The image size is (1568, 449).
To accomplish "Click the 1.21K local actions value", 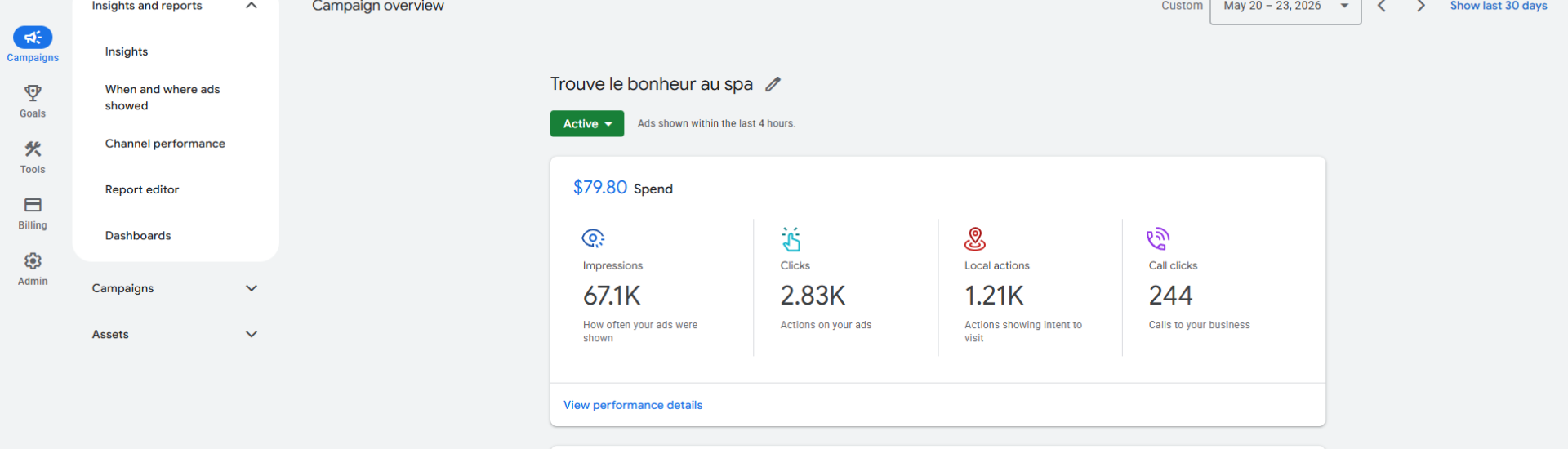I will (994, 296).
